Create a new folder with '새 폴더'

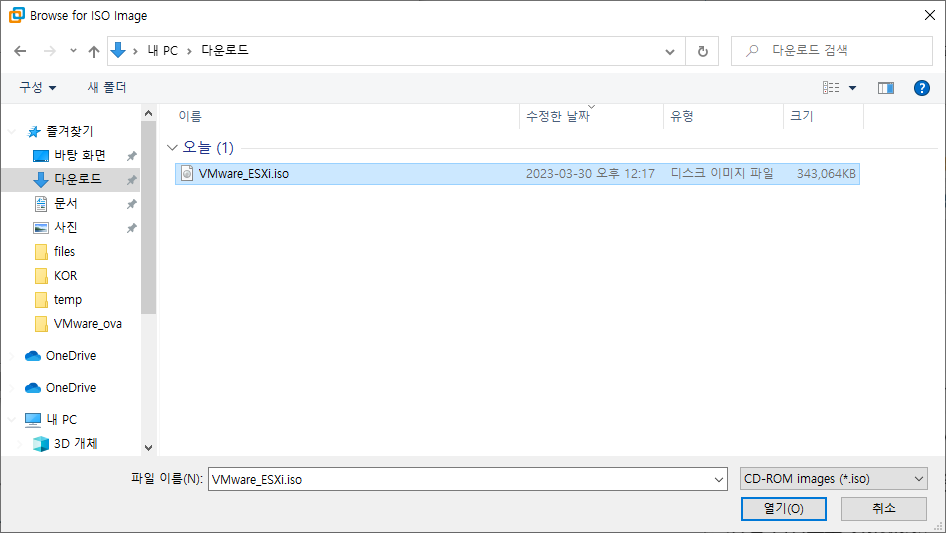tap(107, 88)
